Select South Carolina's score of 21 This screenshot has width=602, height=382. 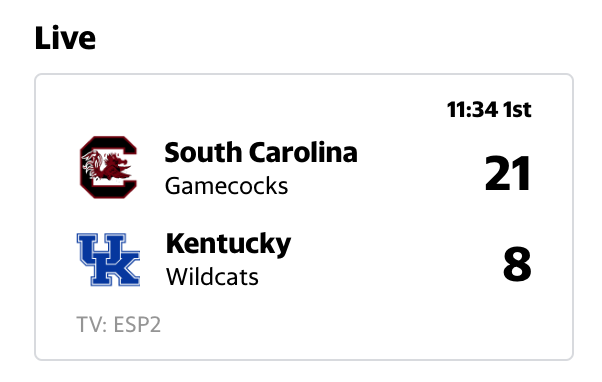[x=508, y=174]
